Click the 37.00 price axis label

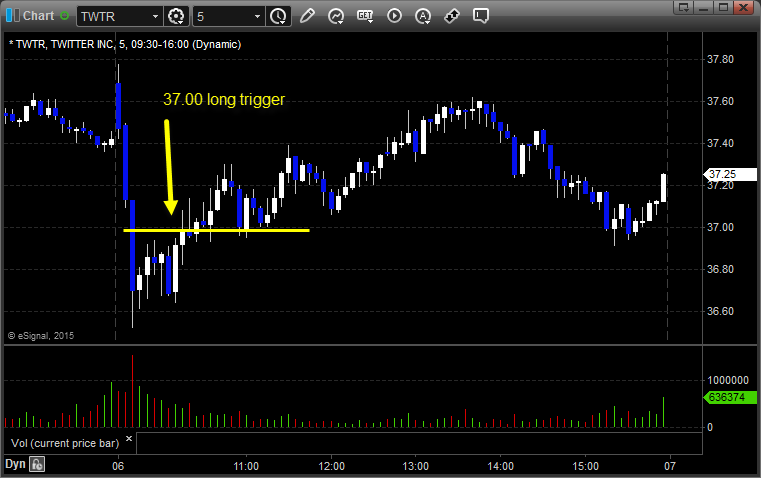point(720,227)
